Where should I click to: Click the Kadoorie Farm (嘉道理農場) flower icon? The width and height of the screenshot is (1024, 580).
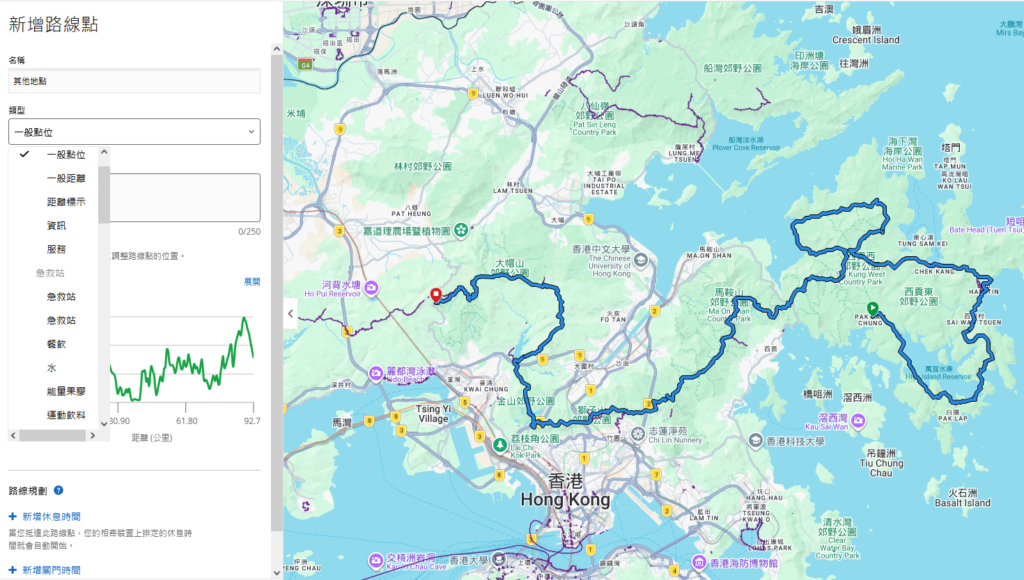tap(461, 230)
